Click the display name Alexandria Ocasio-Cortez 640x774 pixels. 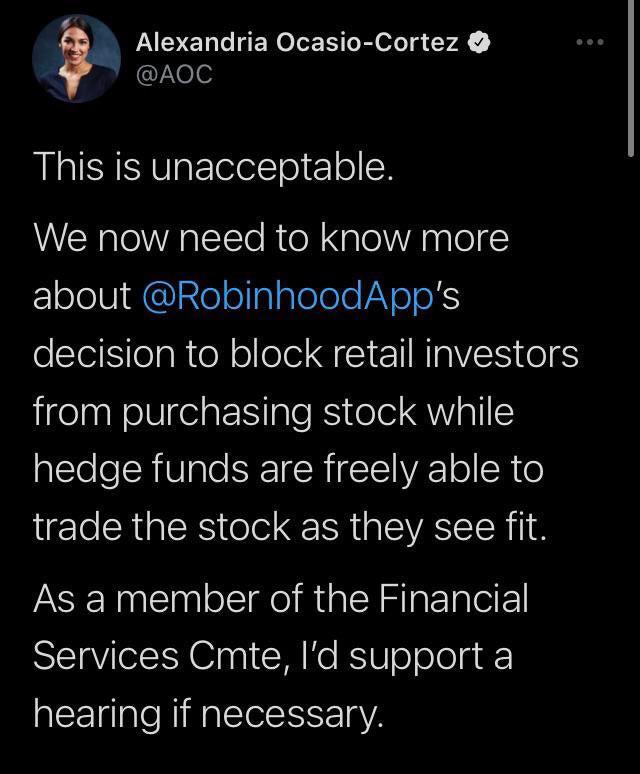[297, 42]
